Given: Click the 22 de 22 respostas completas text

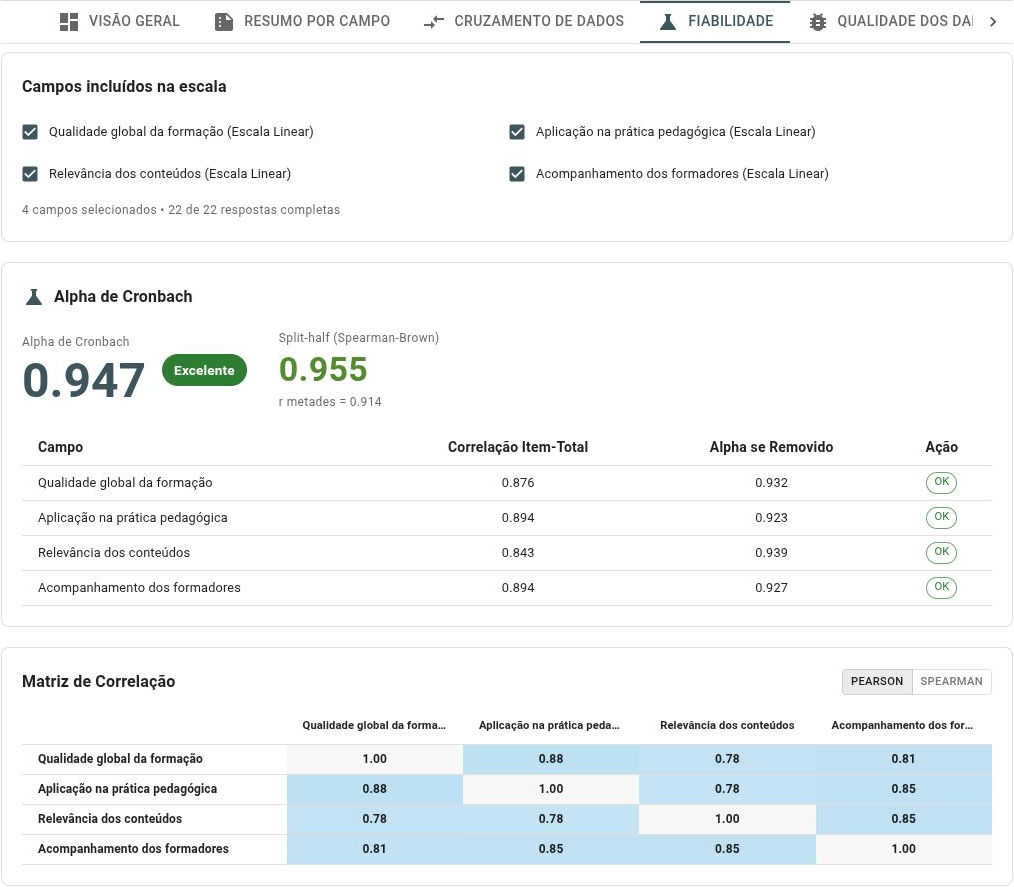Looking at the screenshot, I should 254,210.
